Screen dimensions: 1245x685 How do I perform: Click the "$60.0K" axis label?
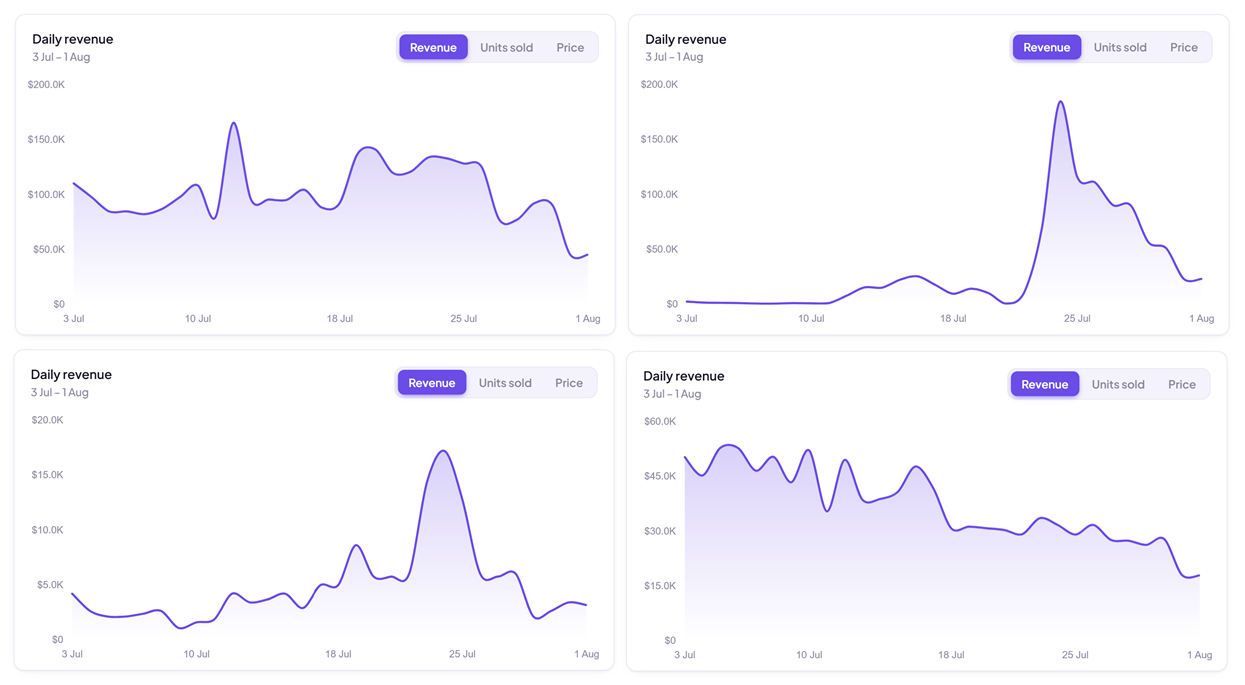tap(660, 421)
